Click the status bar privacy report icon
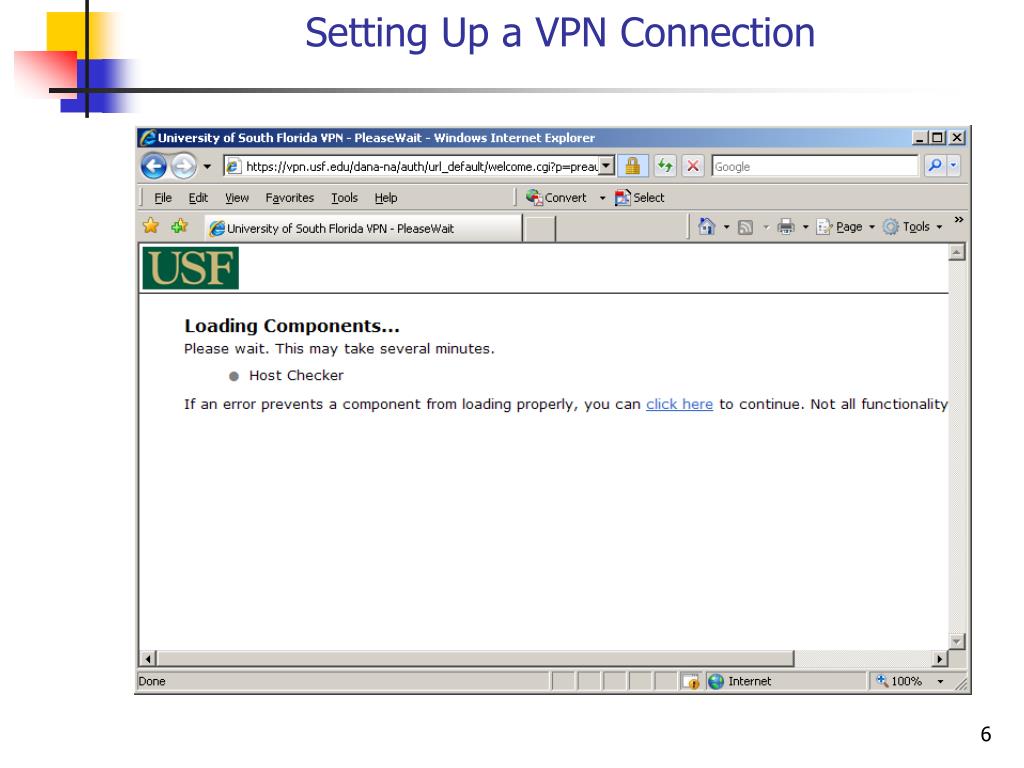The height and width of the screenshot is (768, 1024). tap(691, 681)
